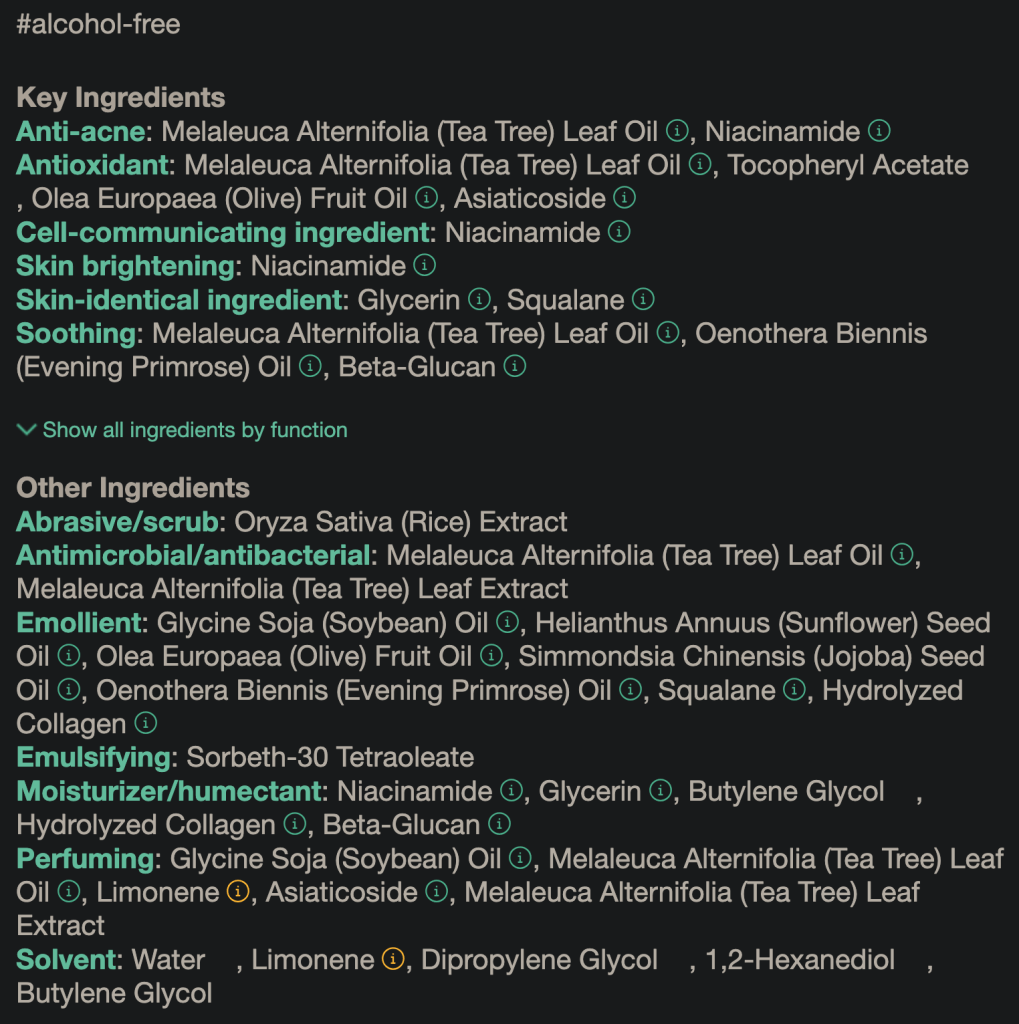The width and height of the screenshot is (1019, 1024).
Task: Open info icon beside Beta-Glucan in Soothing row
Action: click(x=515, y=366)
